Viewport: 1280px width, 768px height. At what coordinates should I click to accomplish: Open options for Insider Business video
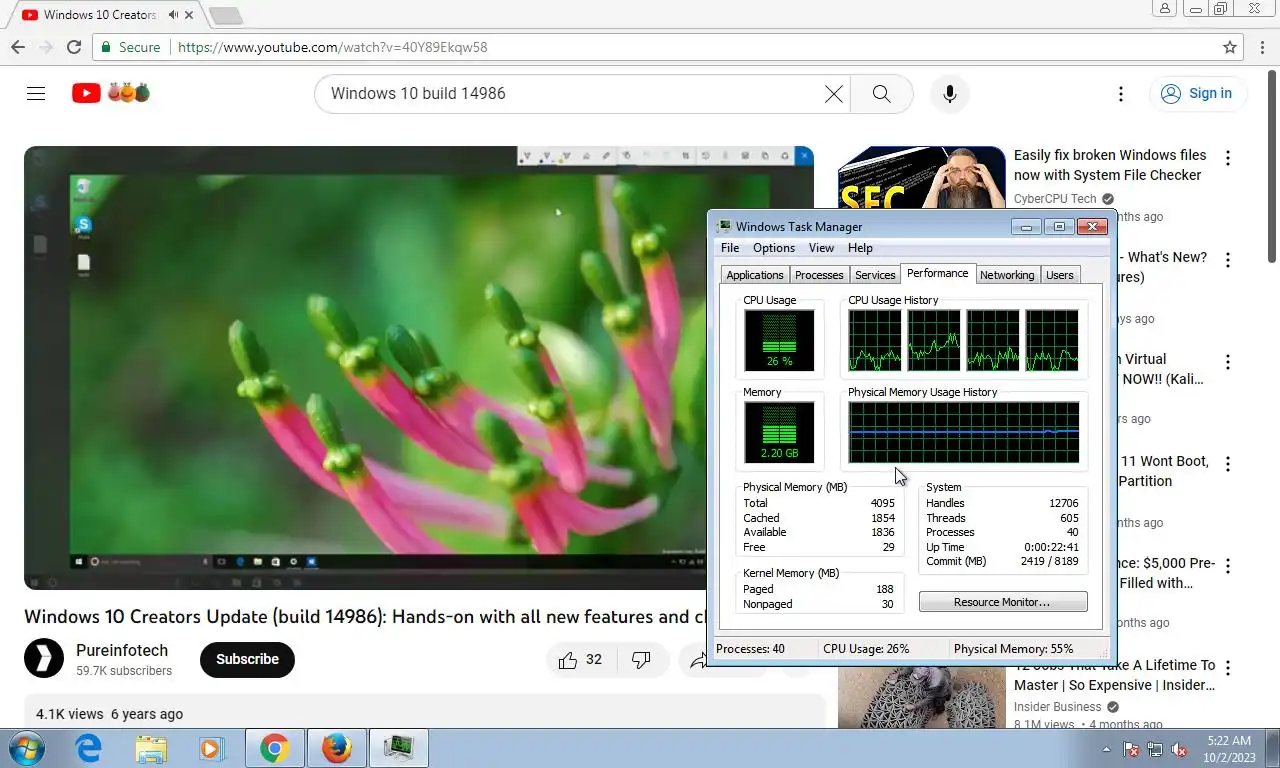(x=1228, y=668)
